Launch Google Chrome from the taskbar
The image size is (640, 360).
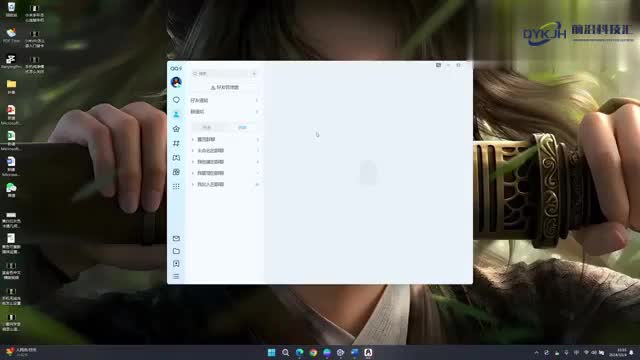313,353
